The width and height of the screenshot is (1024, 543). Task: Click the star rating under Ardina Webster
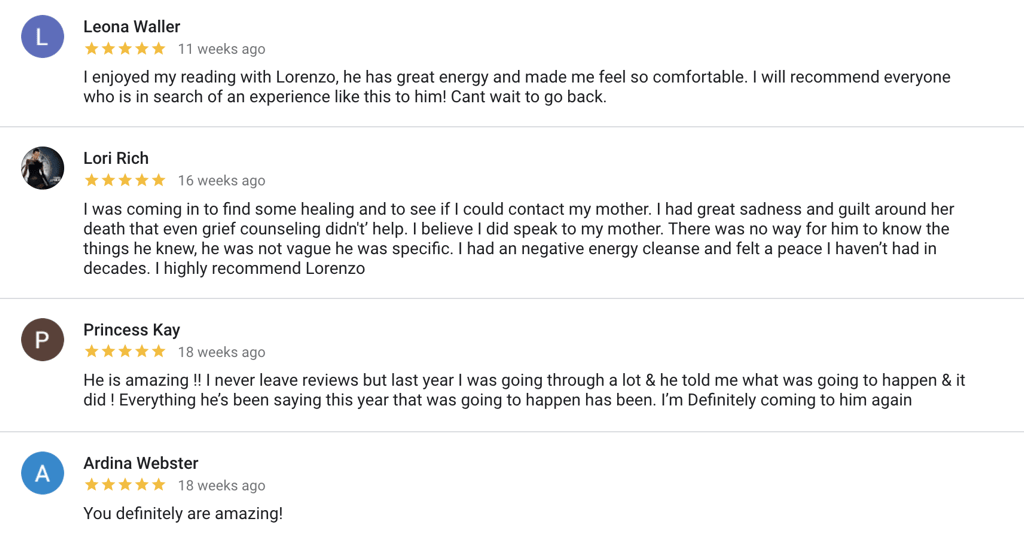click(125, 485)
